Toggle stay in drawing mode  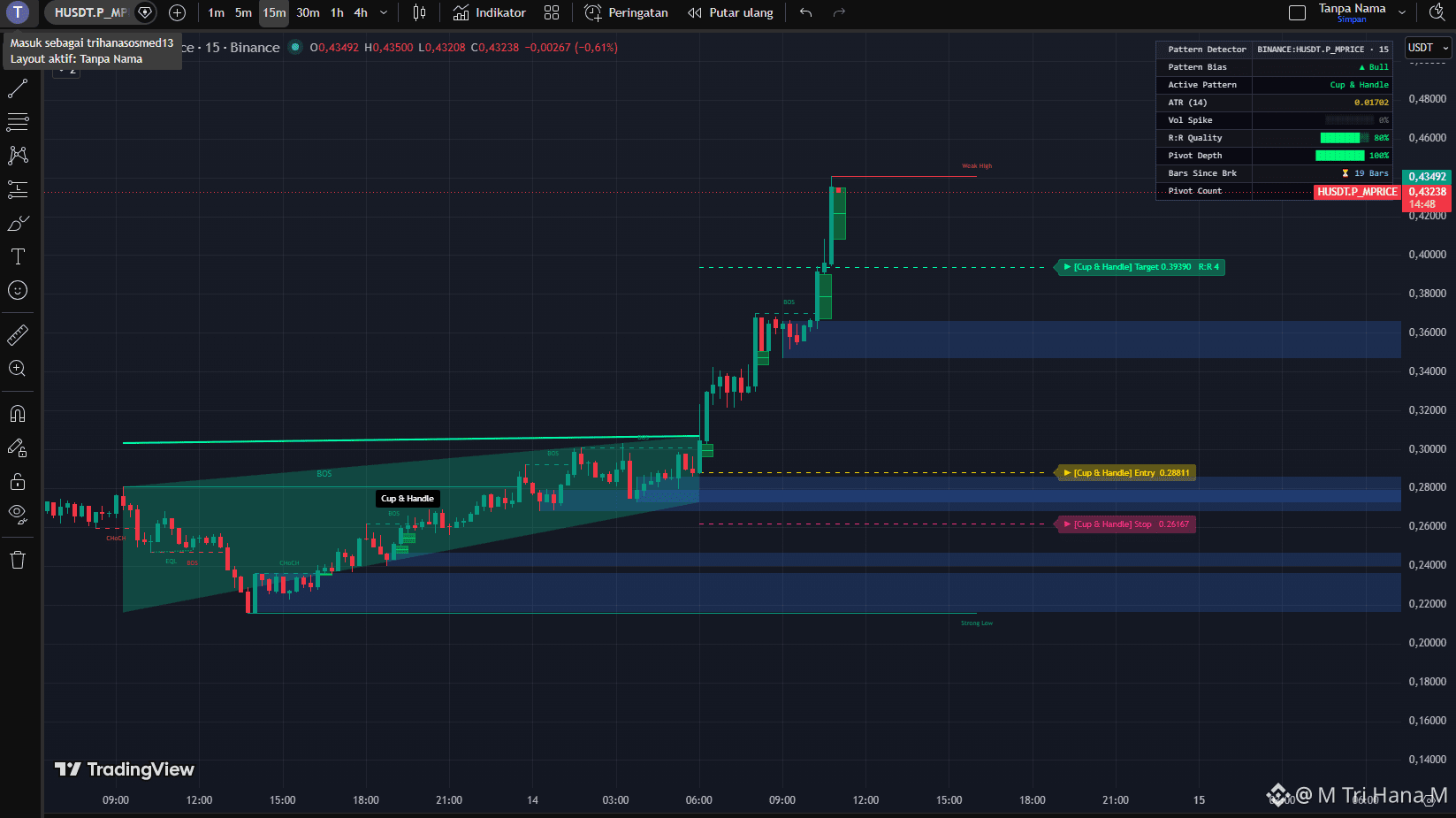(x=18, y=447)
